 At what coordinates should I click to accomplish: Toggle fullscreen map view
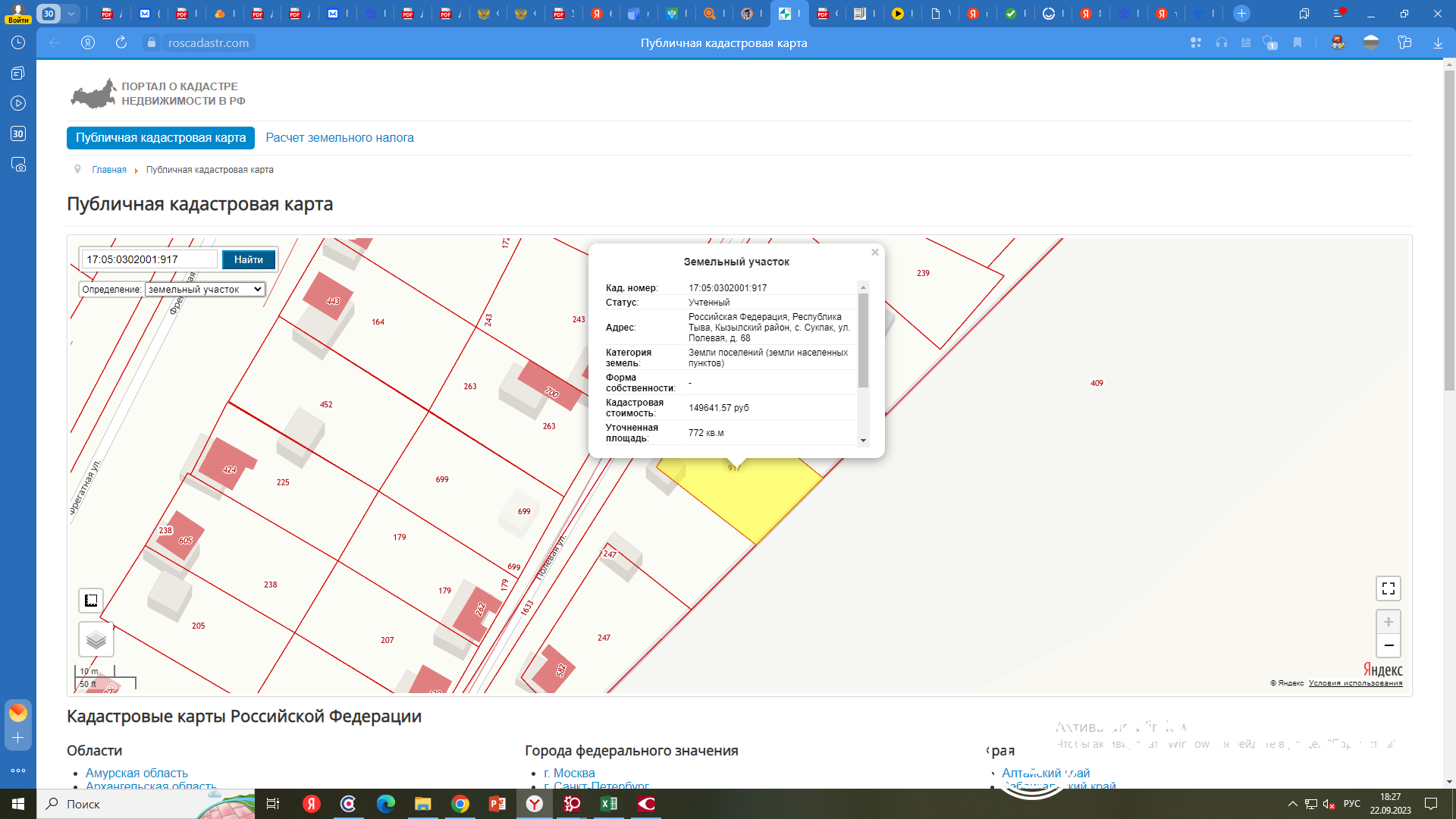click(1388, 588)
